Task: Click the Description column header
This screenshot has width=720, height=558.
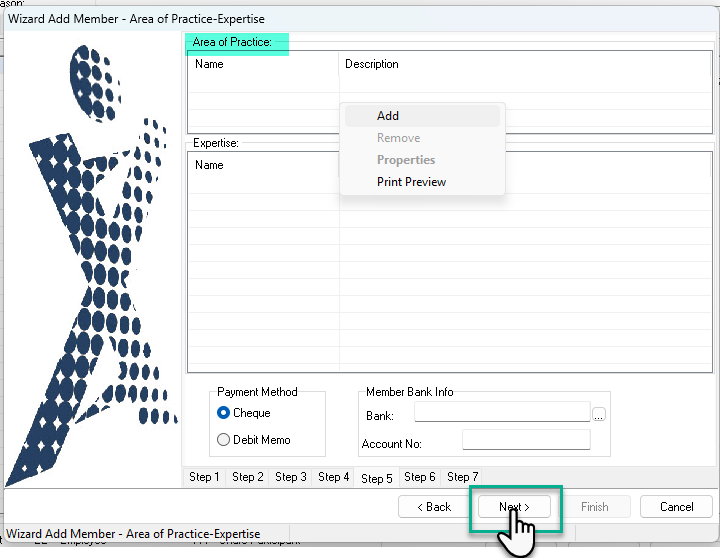Action: (x=525, y=64)
